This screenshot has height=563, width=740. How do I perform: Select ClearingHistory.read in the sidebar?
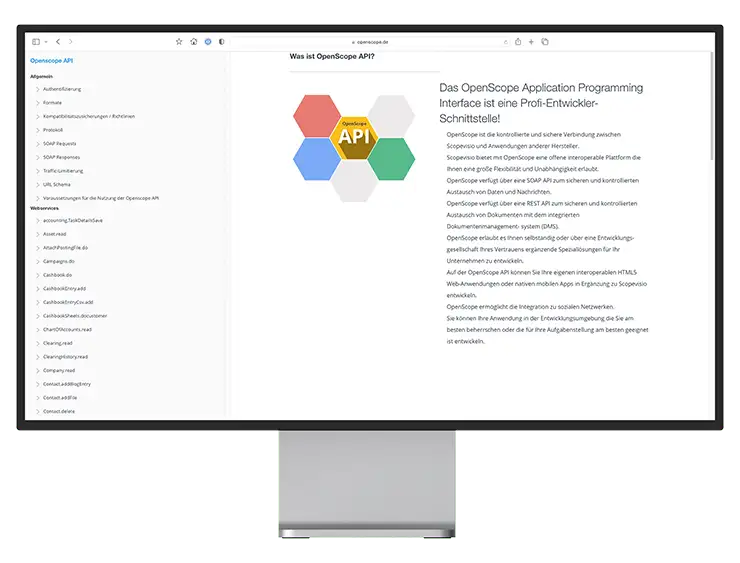pyautogui.click(x=65, y=357)
